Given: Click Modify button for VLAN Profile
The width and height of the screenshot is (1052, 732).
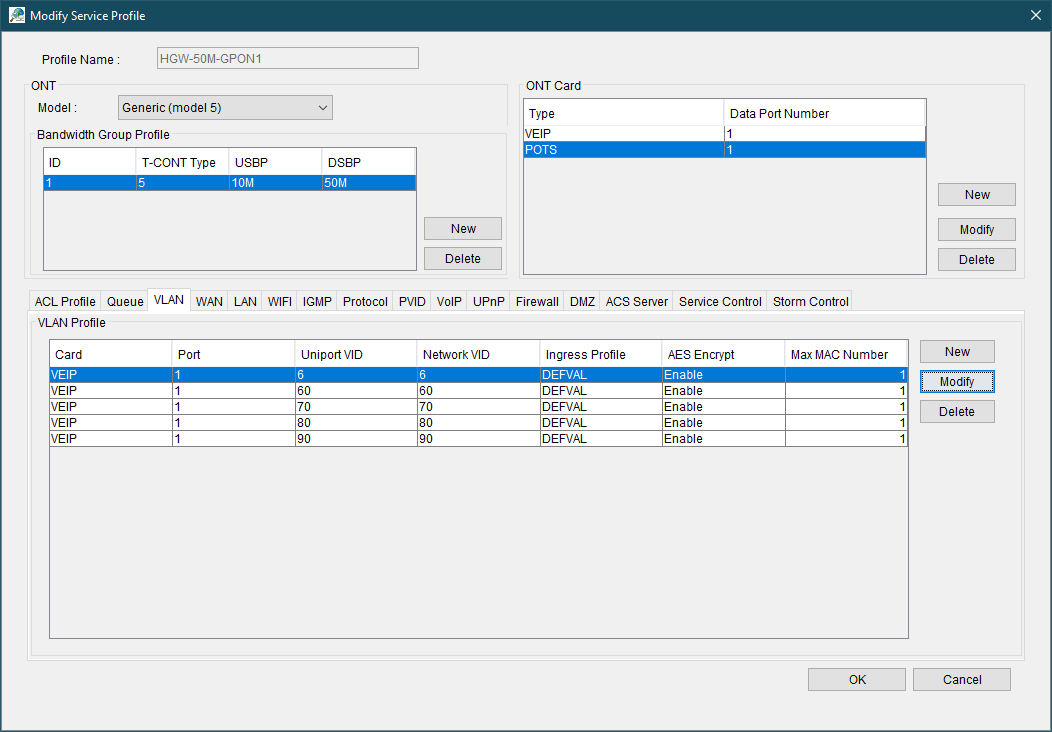Looking at the screenshot, I should click(957, 382).
